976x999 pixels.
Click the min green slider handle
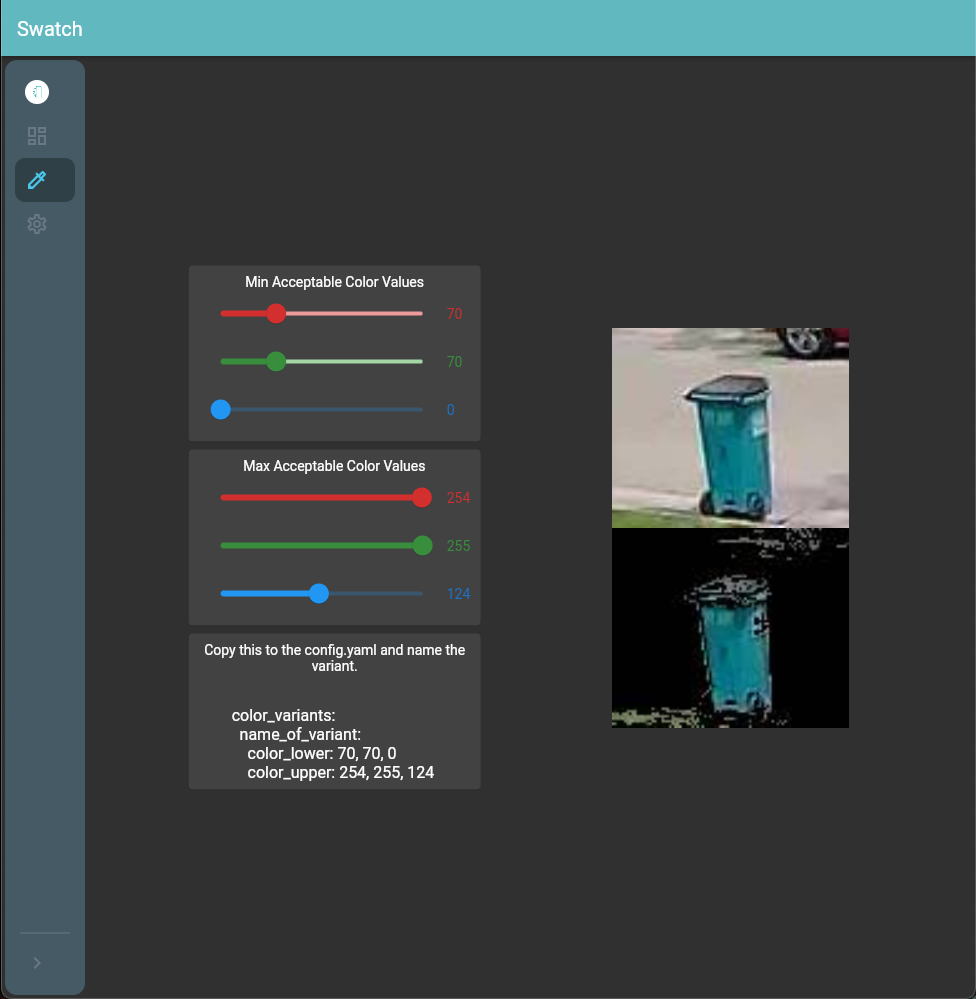277,362
